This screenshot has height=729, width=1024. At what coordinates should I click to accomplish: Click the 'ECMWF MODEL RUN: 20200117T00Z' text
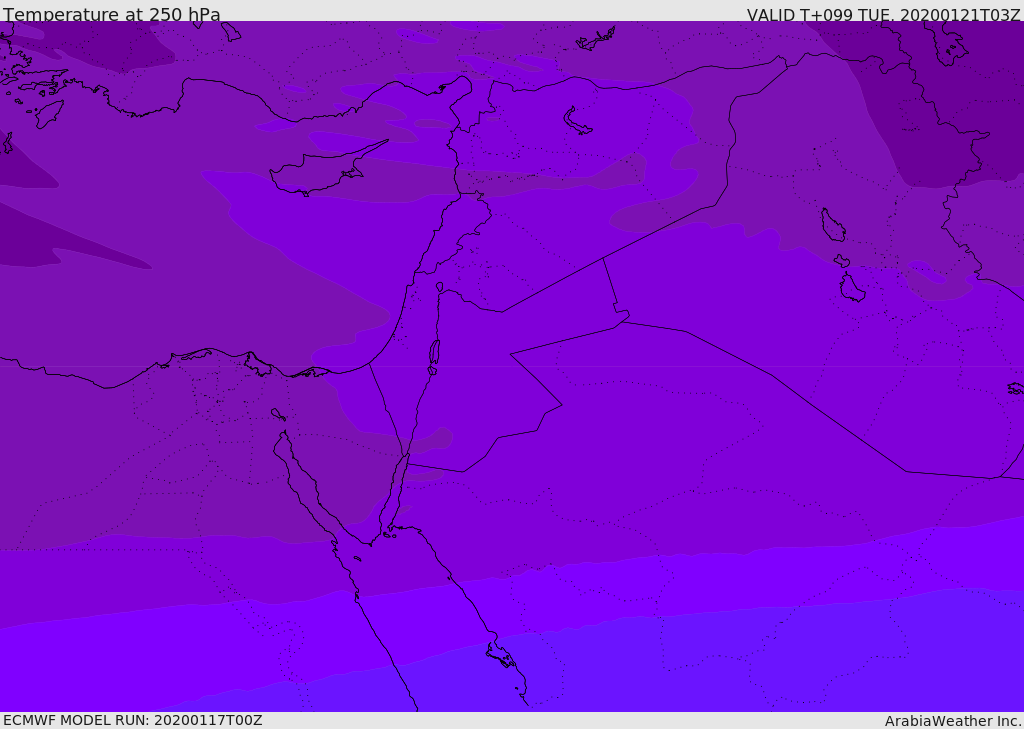coord(133,720)
